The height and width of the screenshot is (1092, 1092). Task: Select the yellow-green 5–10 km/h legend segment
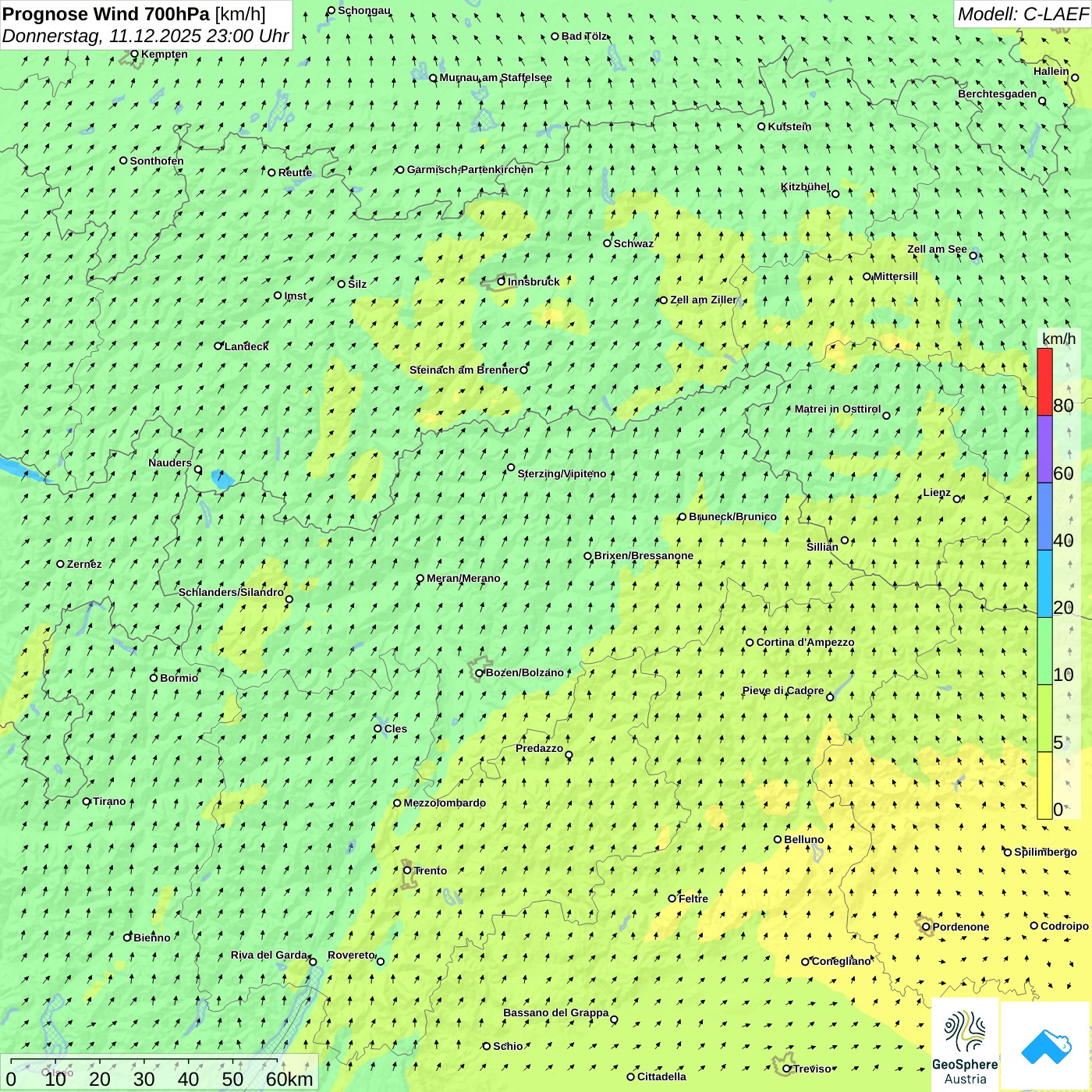pyautogui.click(x=1044, y=718)
